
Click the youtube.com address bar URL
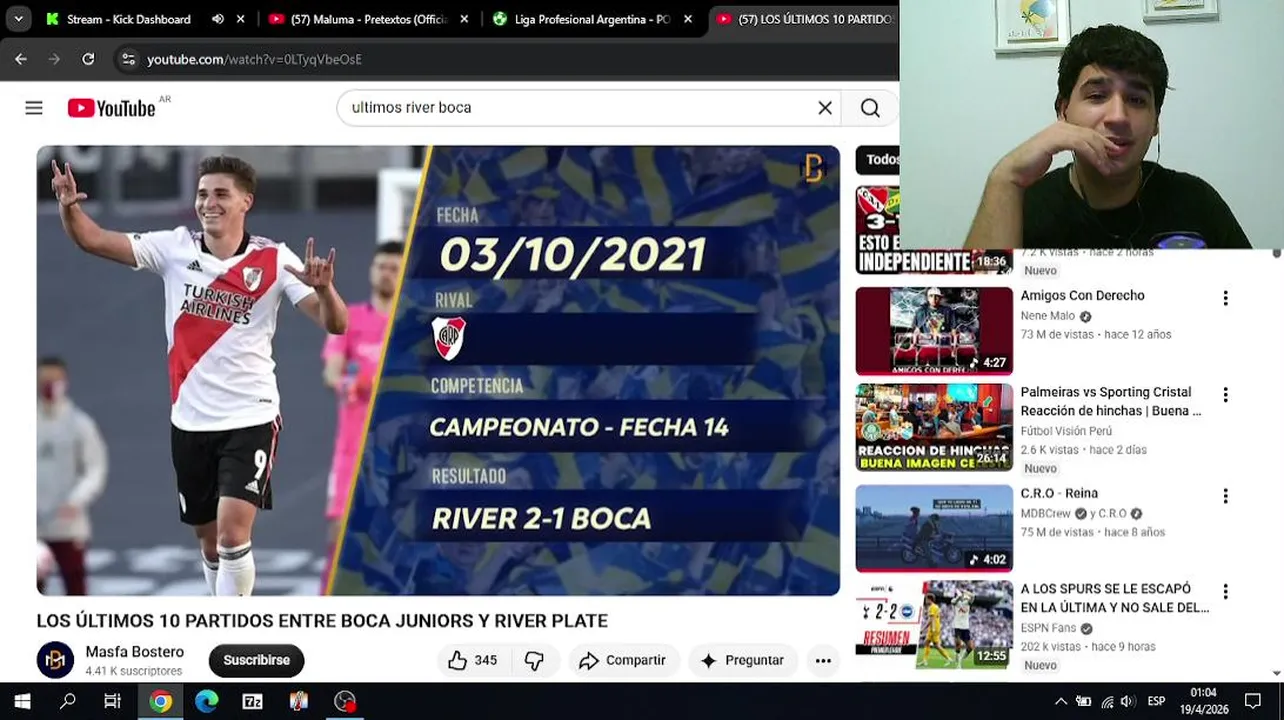click(x=254, y=59)
